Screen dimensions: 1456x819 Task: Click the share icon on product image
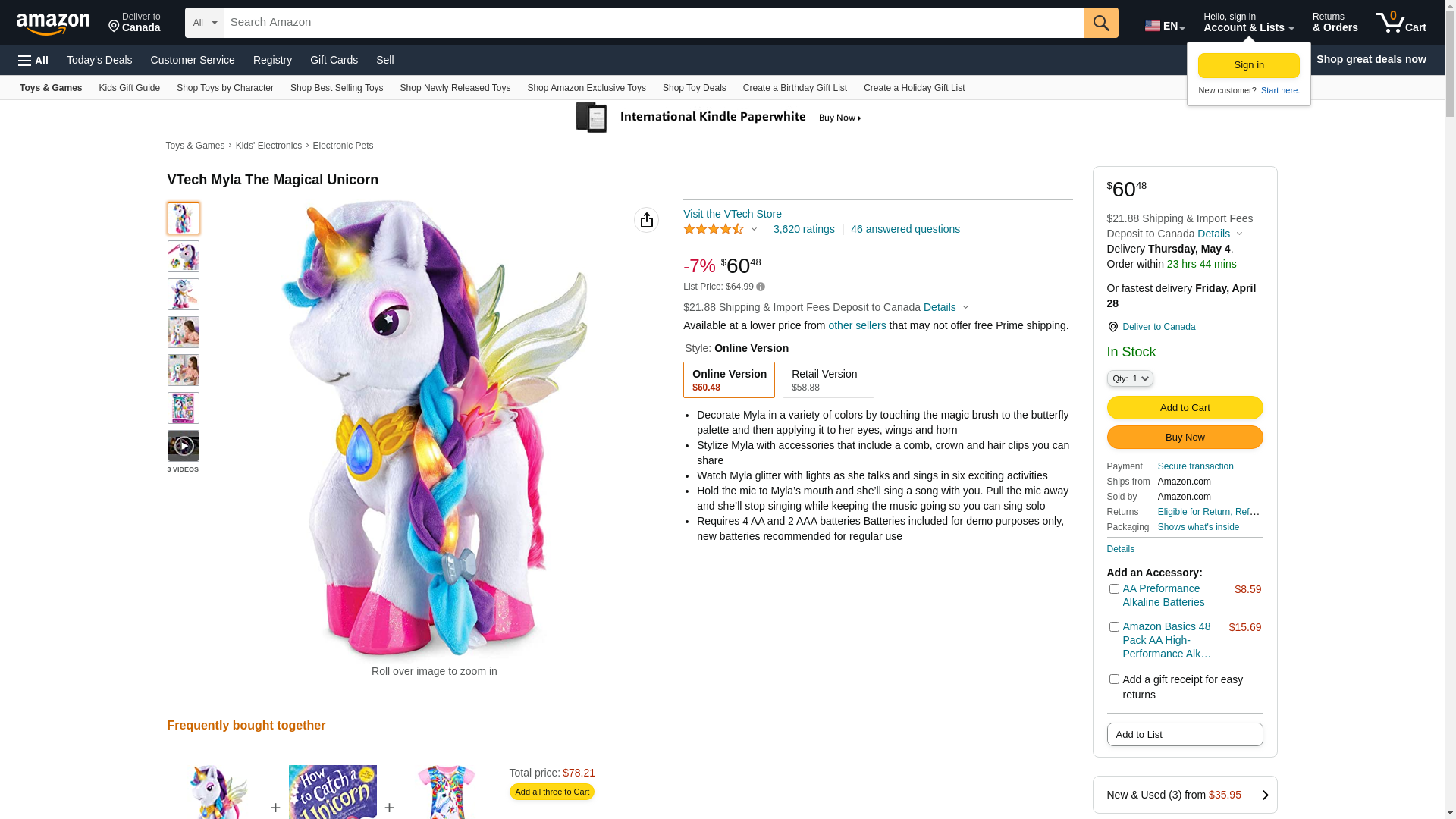click(646, 220)
